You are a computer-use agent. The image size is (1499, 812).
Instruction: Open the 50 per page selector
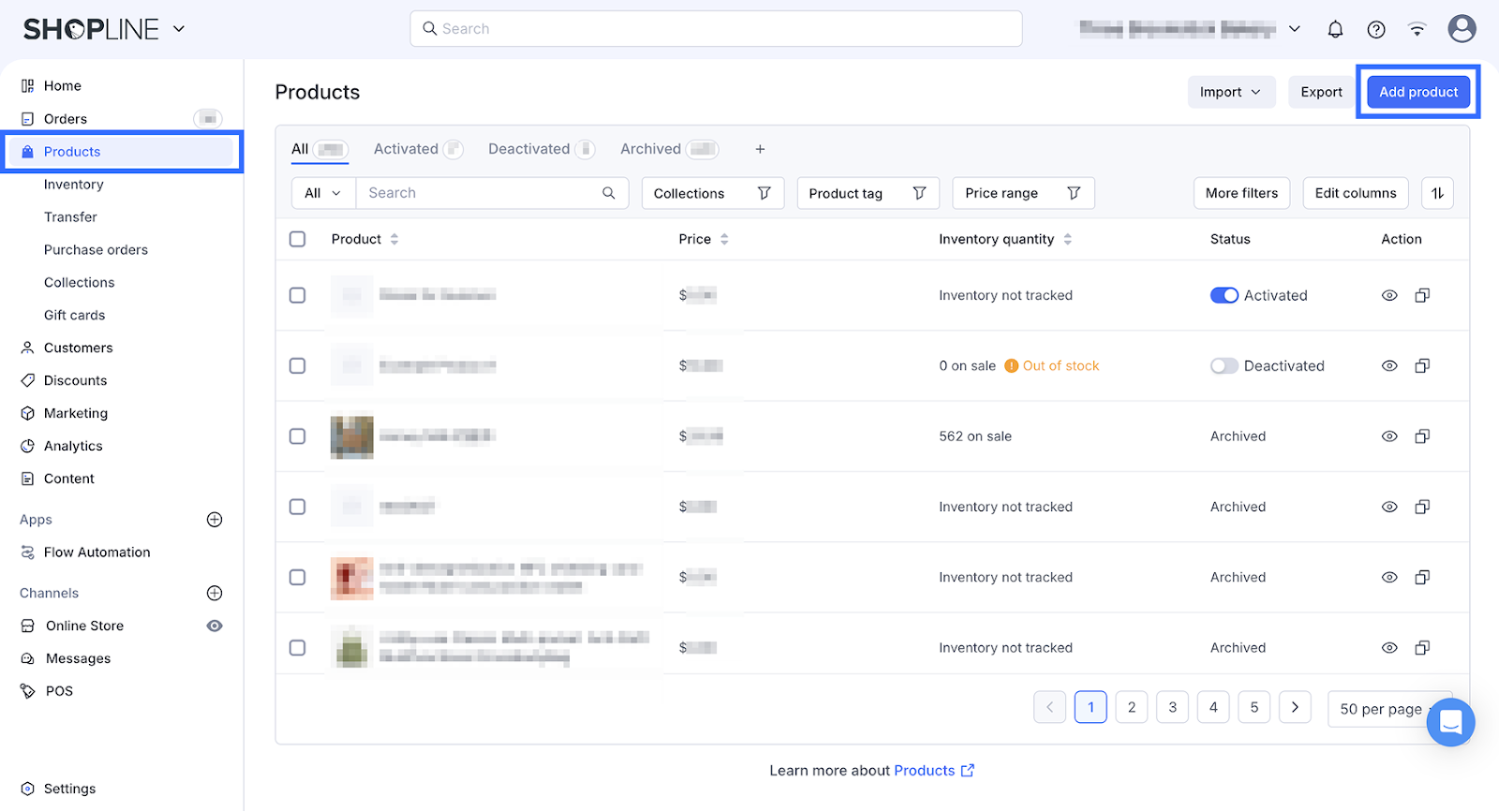click(x=1381, y=709)
